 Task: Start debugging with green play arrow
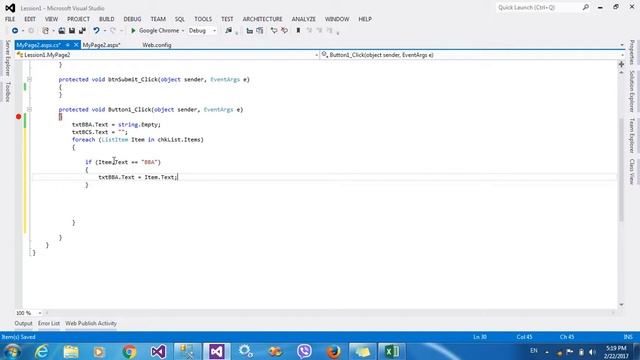(133, 31)
